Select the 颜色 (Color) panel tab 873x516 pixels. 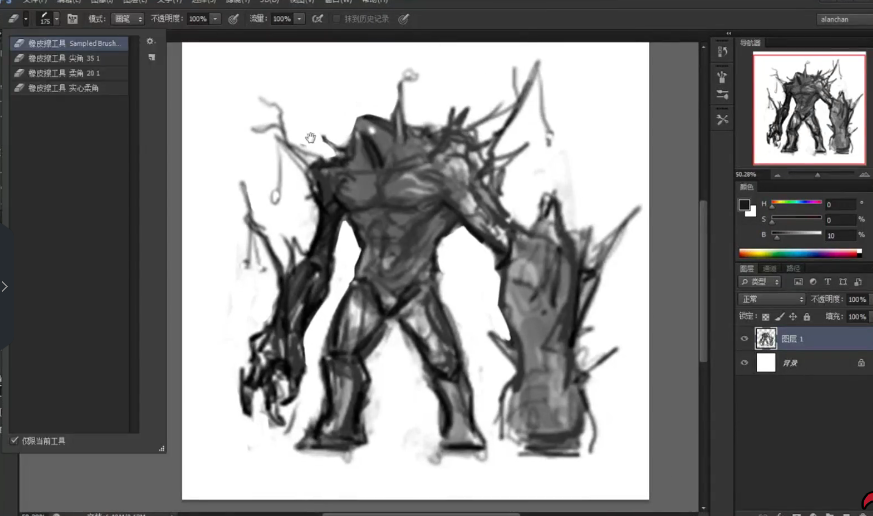pyautogui.click(x=746, y=187)
